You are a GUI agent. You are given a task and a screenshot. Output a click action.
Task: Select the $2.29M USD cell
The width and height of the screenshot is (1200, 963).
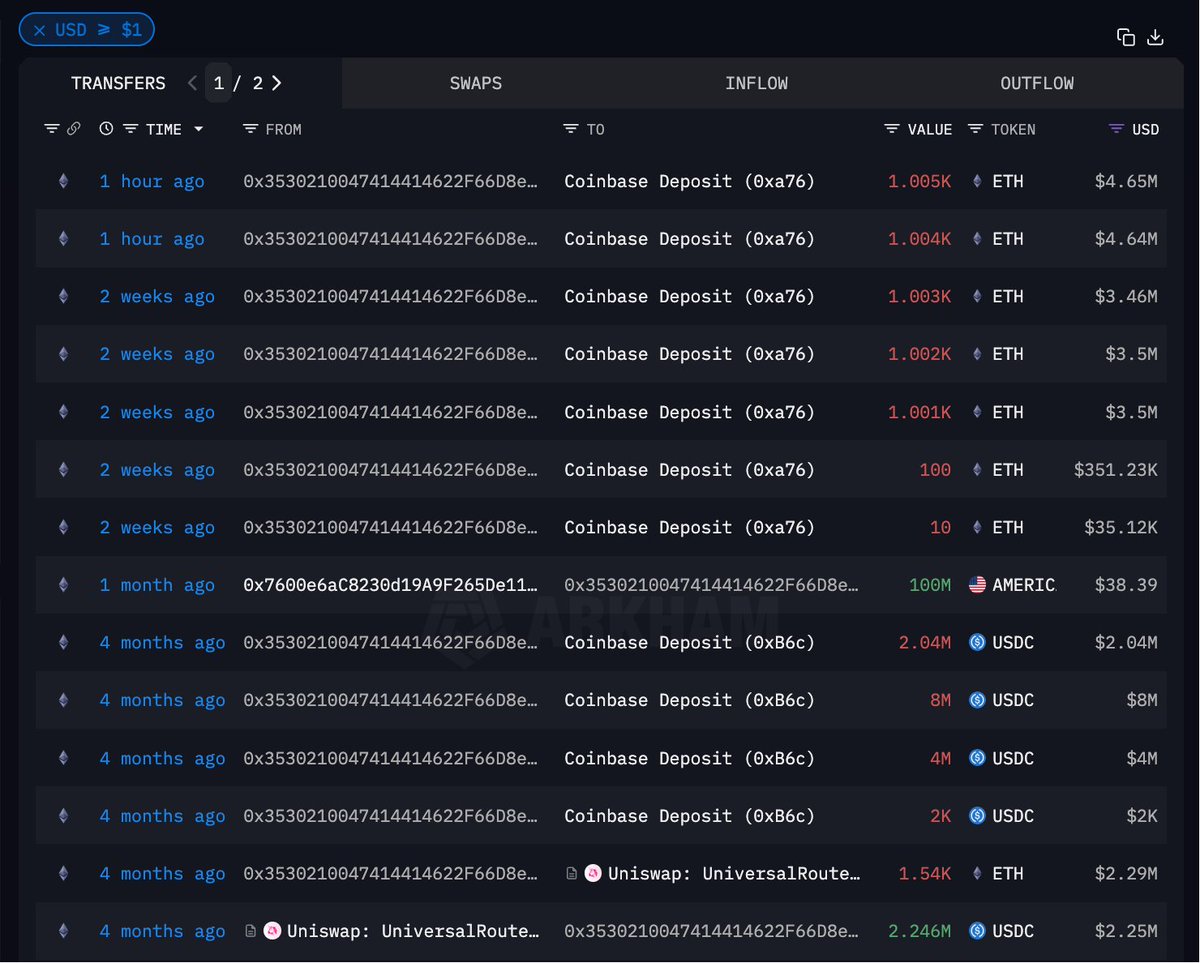pos(1126,873)
